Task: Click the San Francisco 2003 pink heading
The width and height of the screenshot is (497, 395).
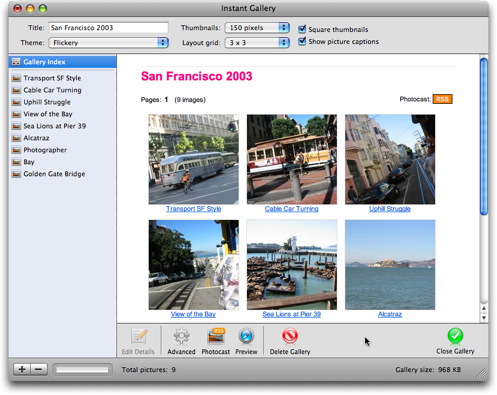Action: [x=197, y=76]
